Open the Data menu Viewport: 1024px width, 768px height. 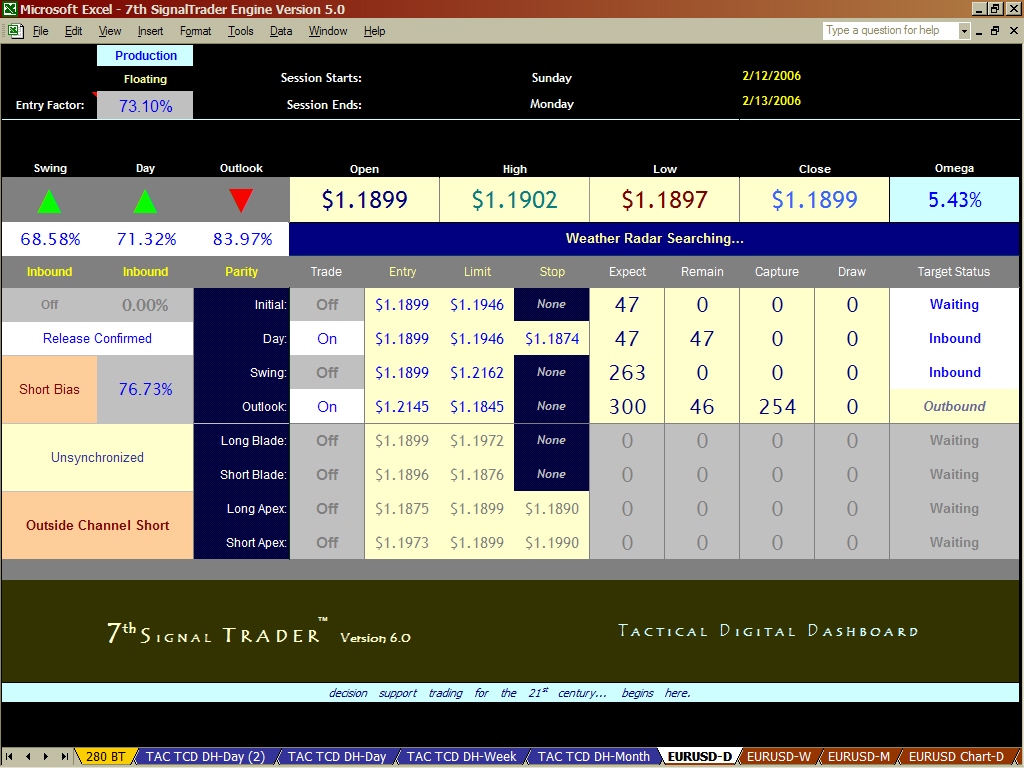coord(281,31)
